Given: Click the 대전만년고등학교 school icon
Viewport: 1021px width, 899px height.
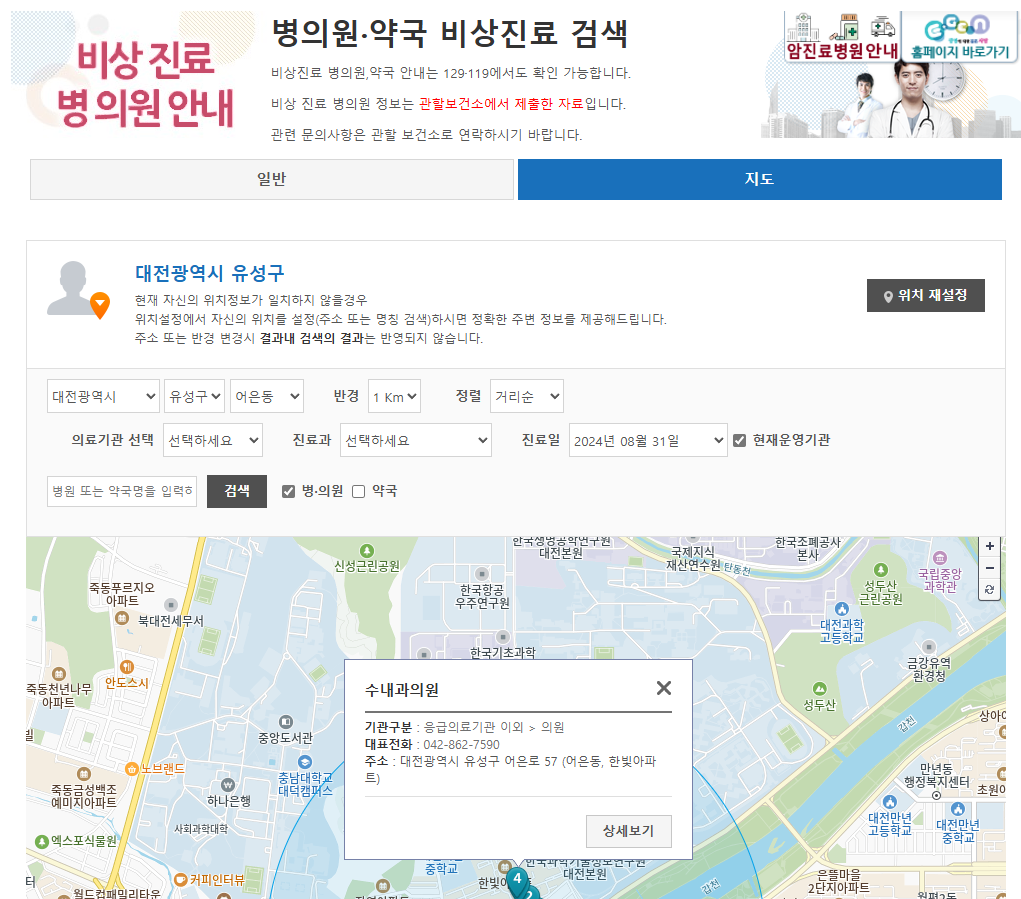Looking at the screenshot, I should click(x=890, y=802).
